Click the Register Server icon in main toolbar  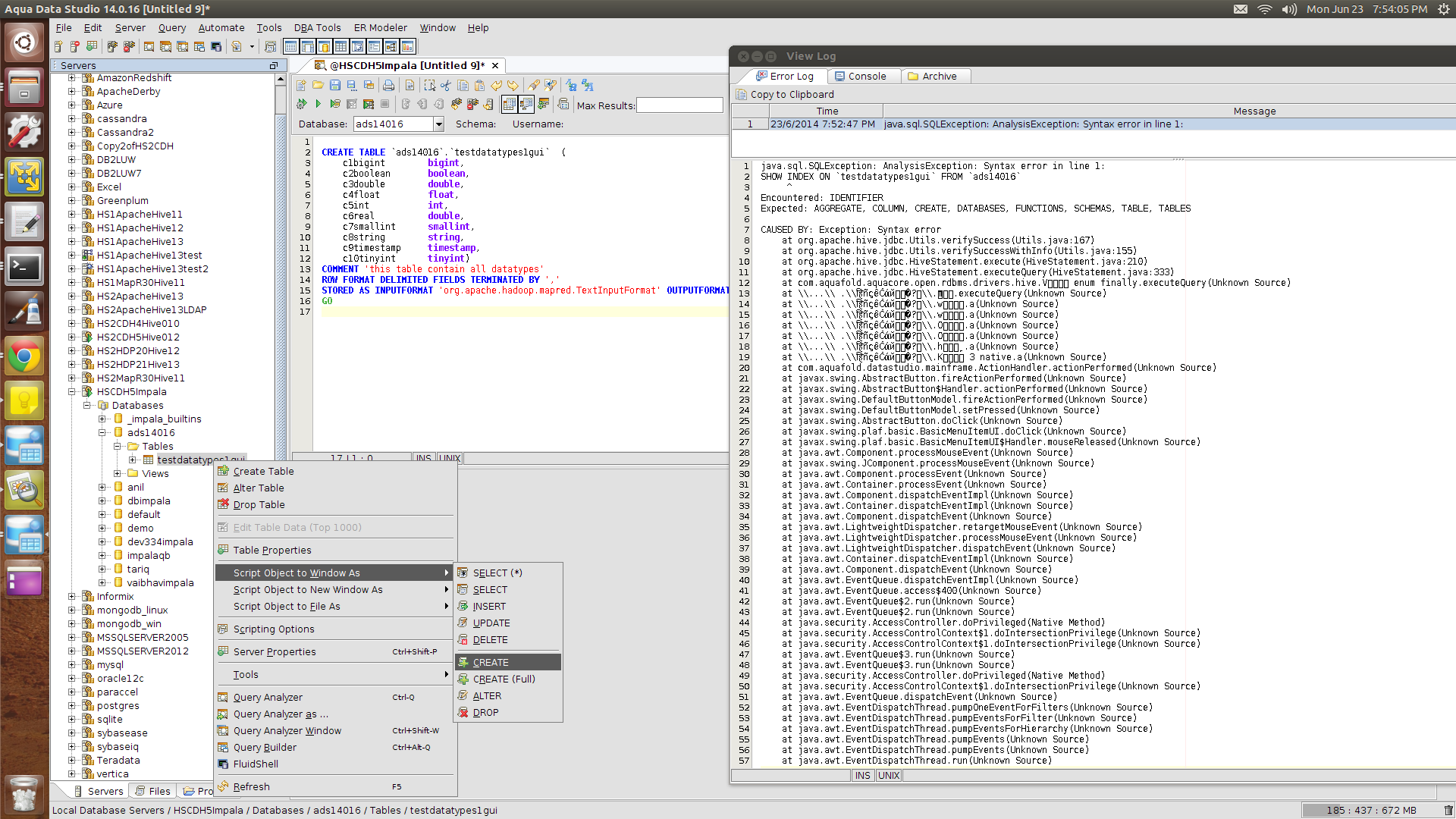58,46
